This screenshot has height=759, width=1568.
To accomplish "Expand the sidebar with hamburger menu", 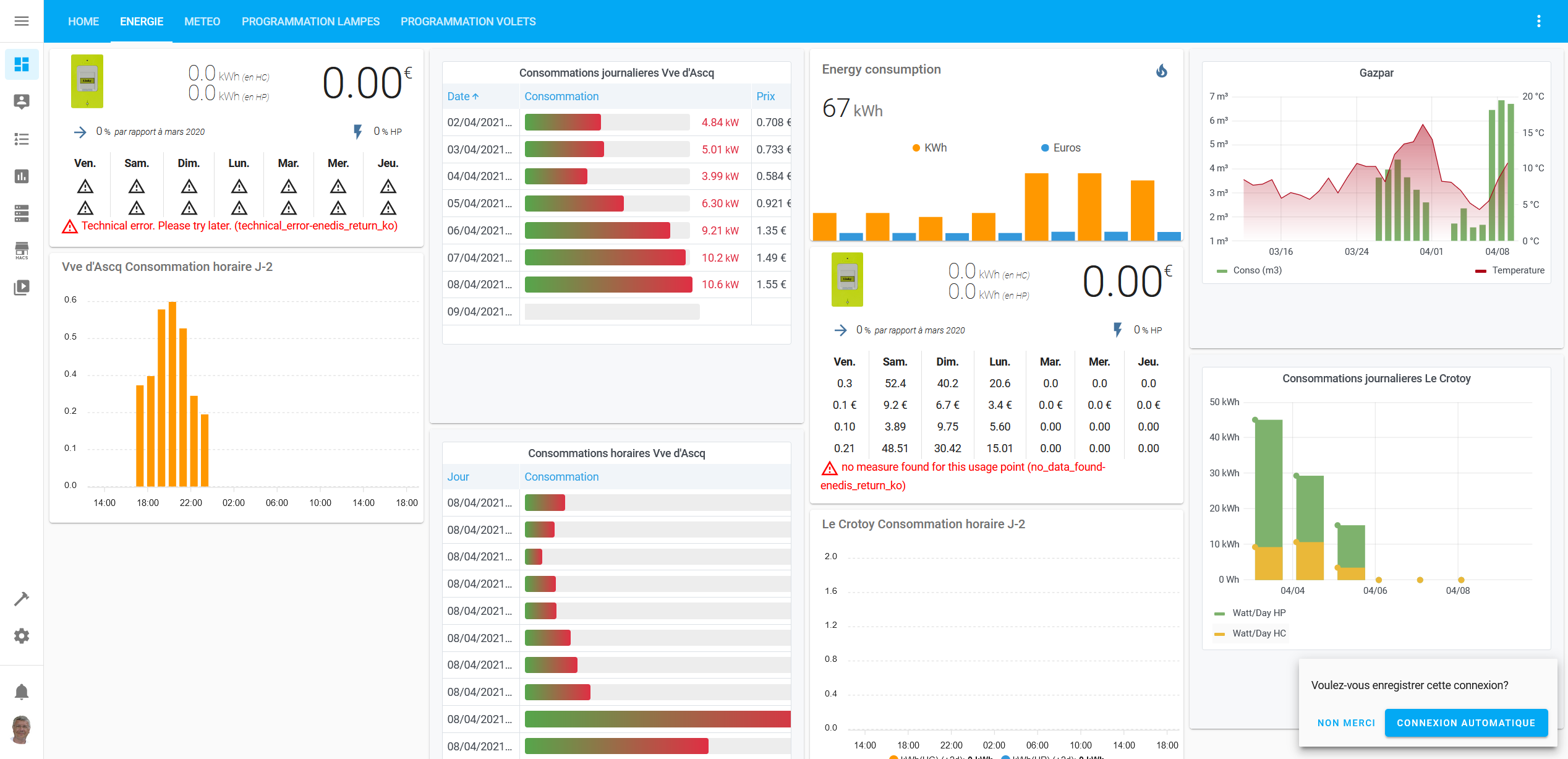I will (x=22, y=22).
